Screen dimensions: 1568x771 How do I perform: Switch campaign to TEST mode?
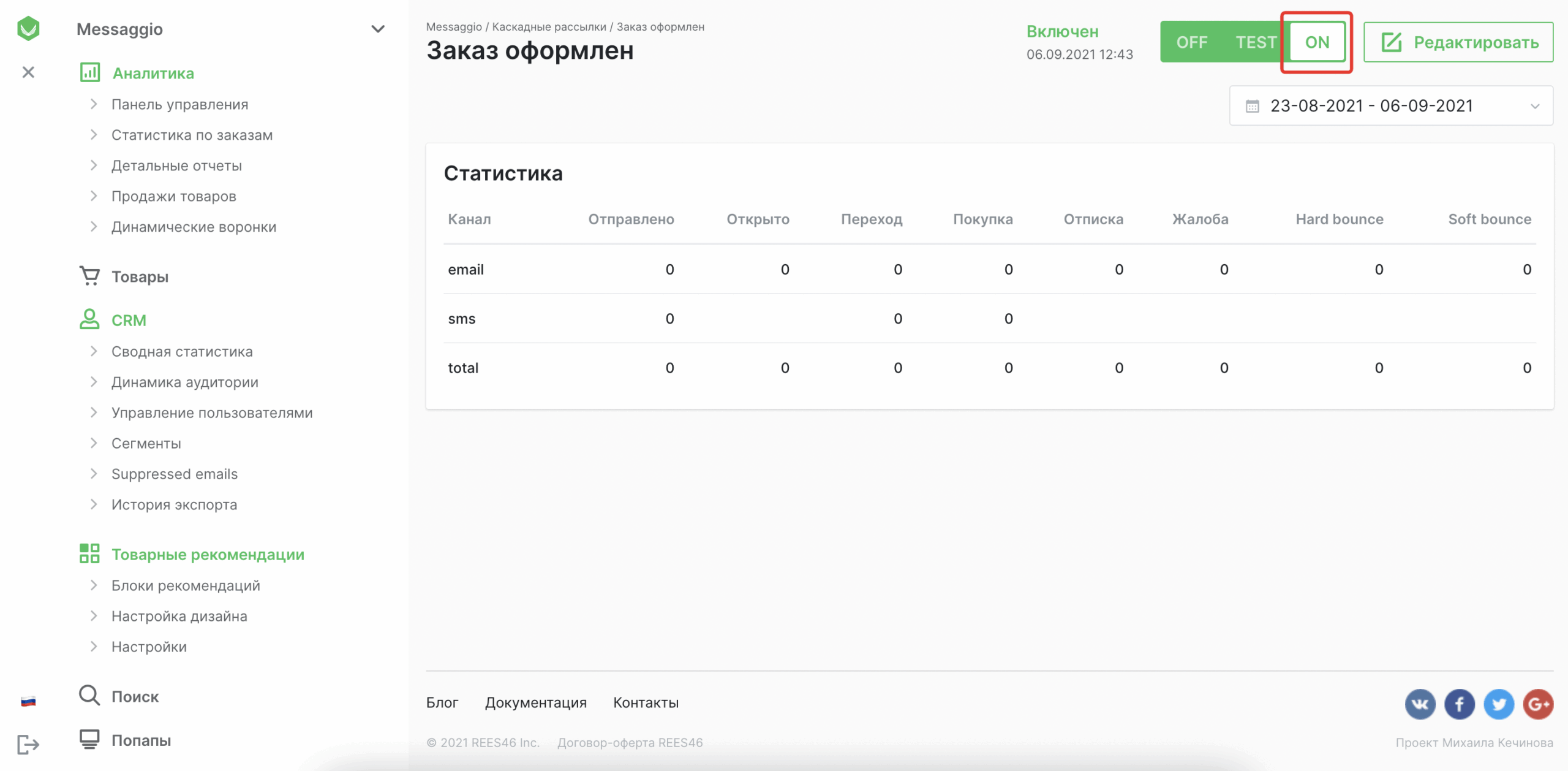(x=1256, y=42)
